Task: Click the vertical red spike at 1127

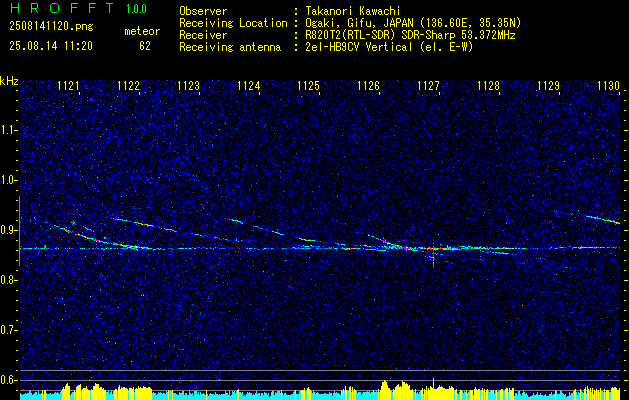Action: 433,257
